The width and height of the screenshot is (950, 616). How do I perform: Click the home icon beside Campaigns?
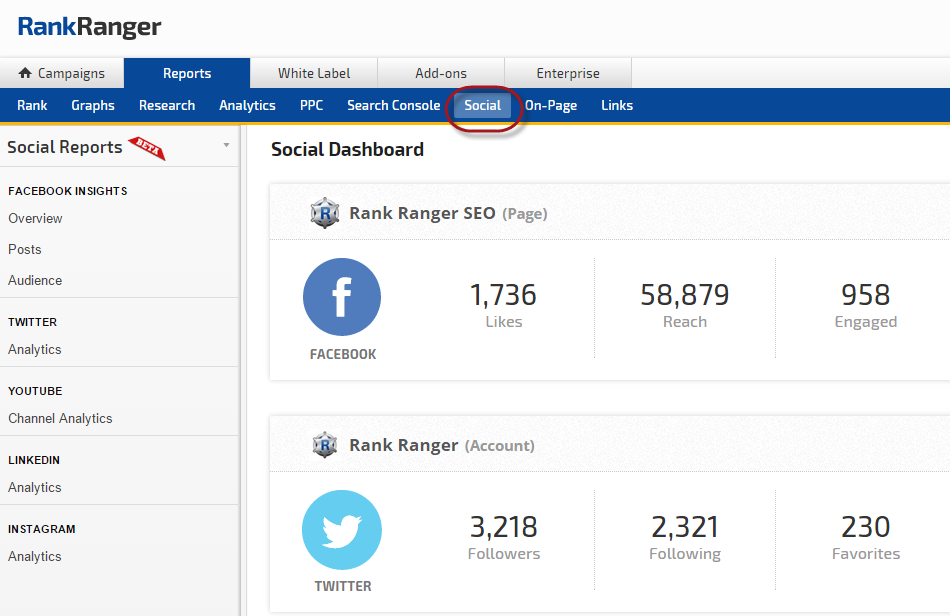point(25,74)
